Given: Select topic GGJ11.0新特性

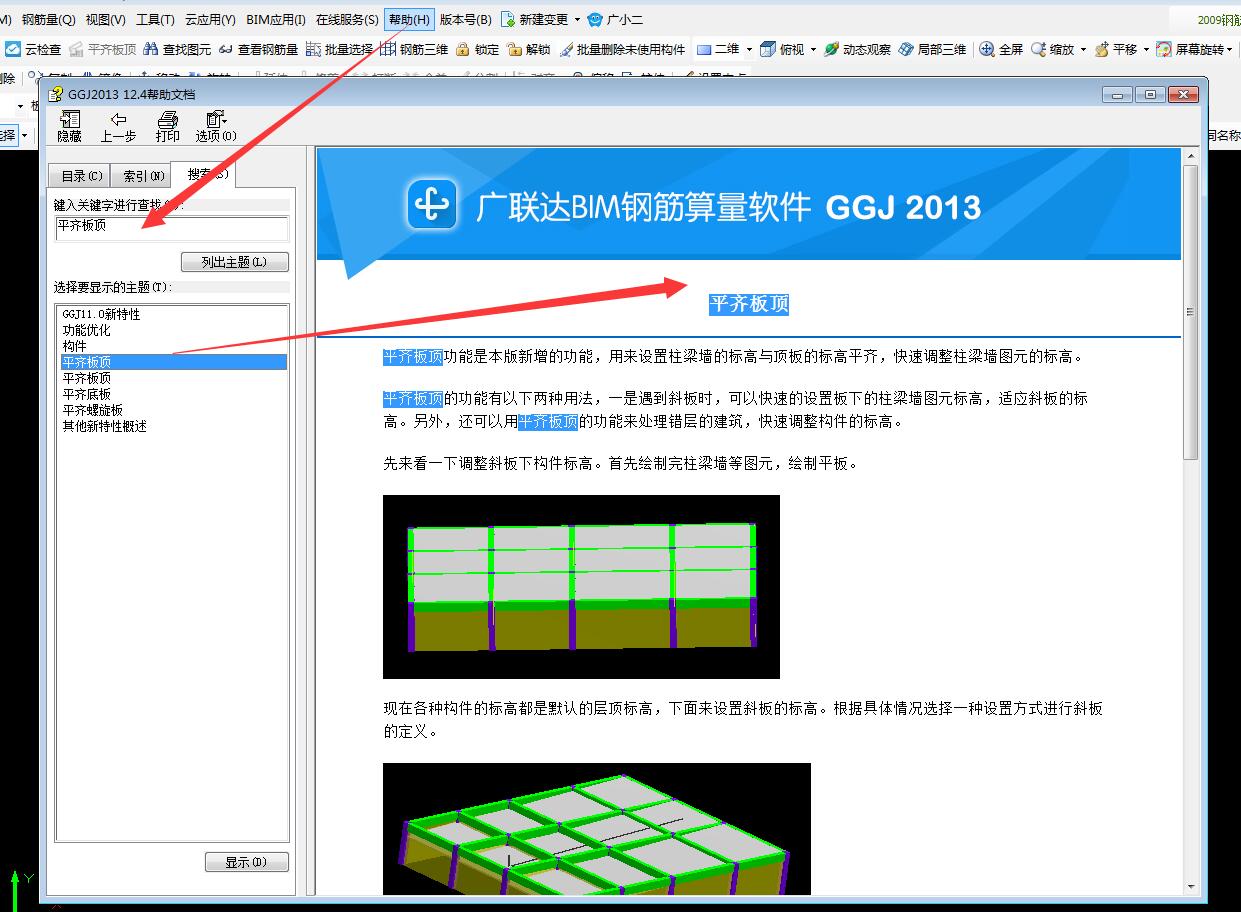Looking at the screenshot, I should tap(101, 314).
